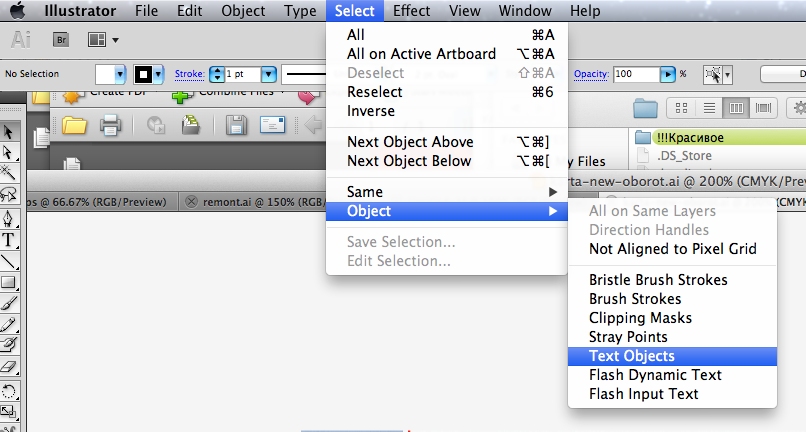Select the Direct Selection tool

coord(9,151)
